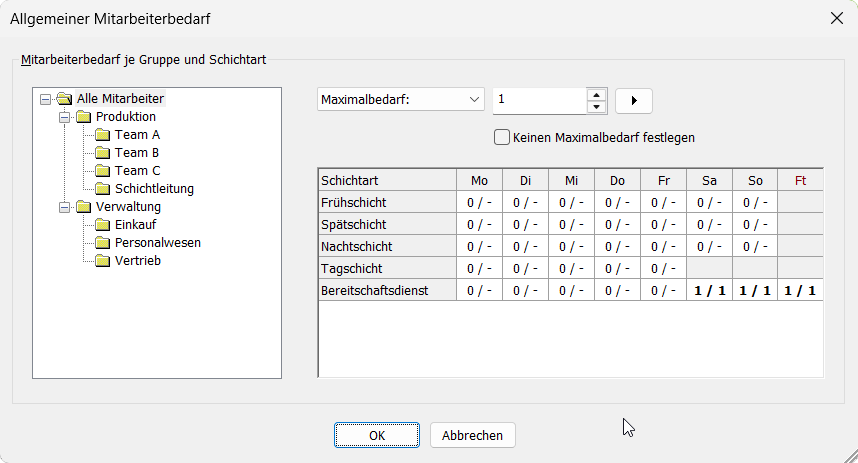Select Team A label in the tree
Image resolution: width=858 pixels, height=463 pixels.
[137, 135]
